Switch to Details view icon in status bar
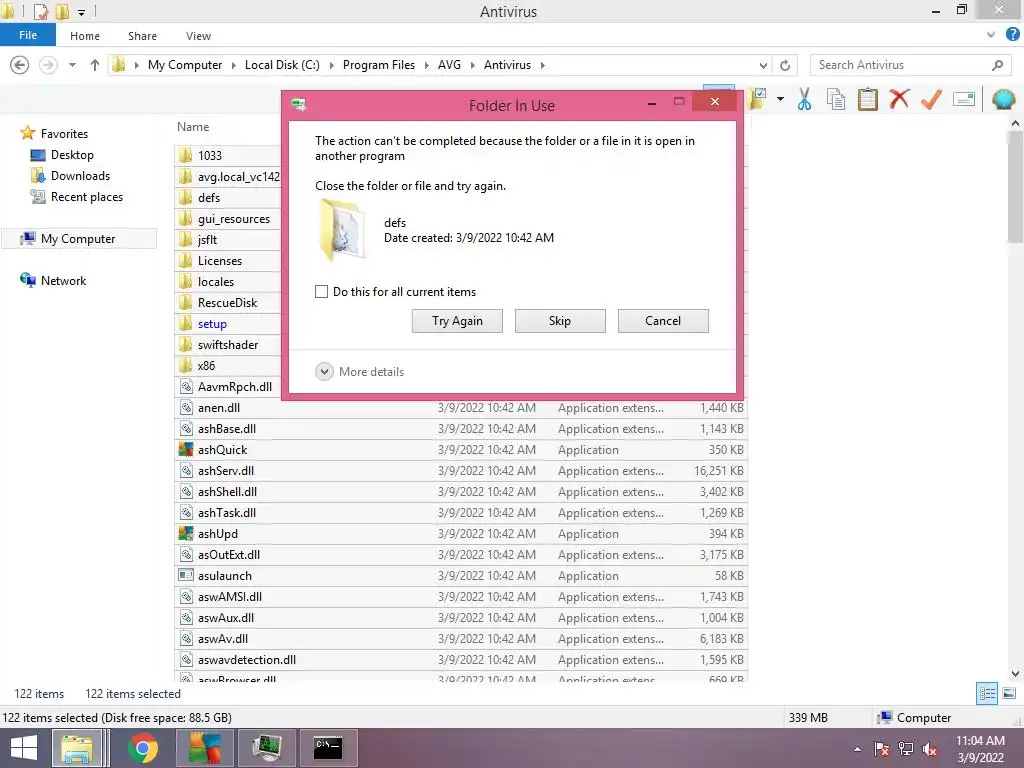 click(x=987, y=694)
